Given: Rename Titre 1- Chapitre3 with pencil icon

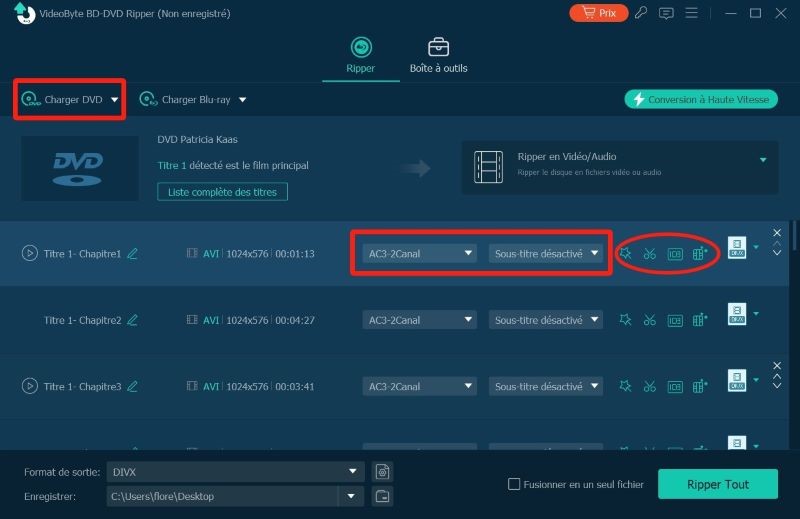Looking at the screenshot, I should (x=132, y=386).
